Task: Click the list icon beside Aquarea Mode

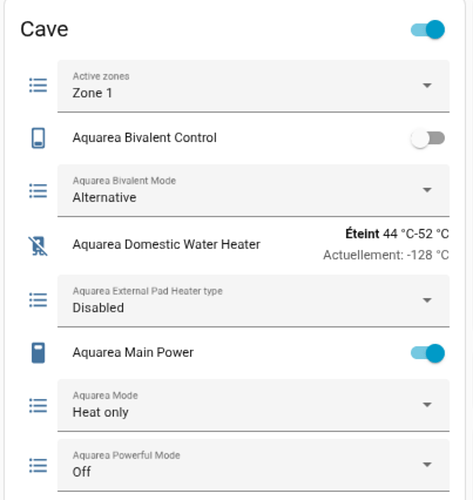Action: (38, 405)
